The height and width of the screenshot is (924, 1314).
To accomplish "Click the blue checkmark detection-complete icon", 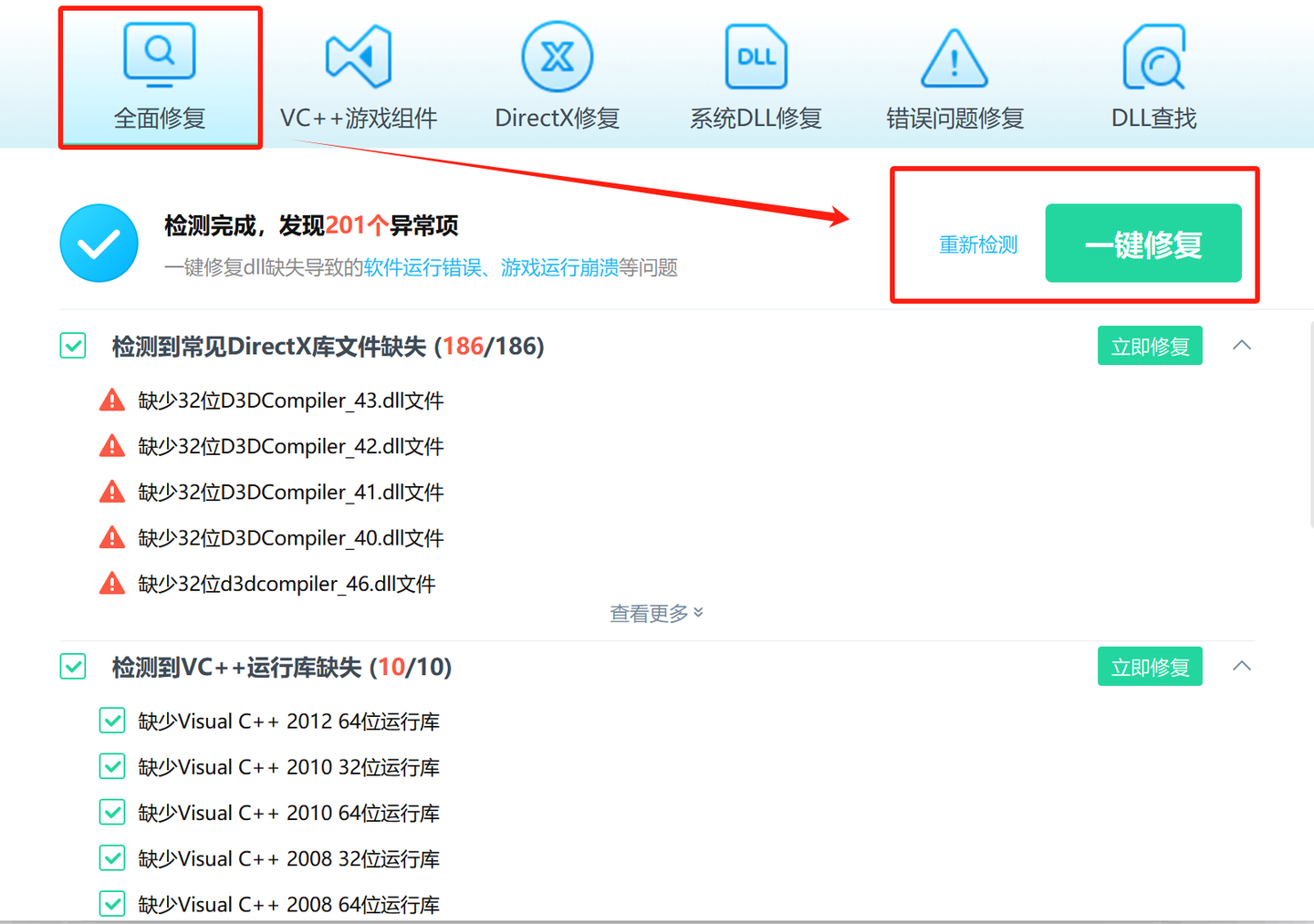I will click(x=99, y=243).
